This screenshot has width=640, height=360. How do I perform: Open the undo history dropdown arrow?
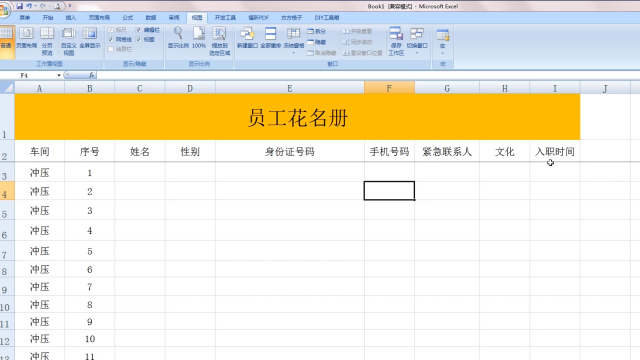click(x=35, y=6)
